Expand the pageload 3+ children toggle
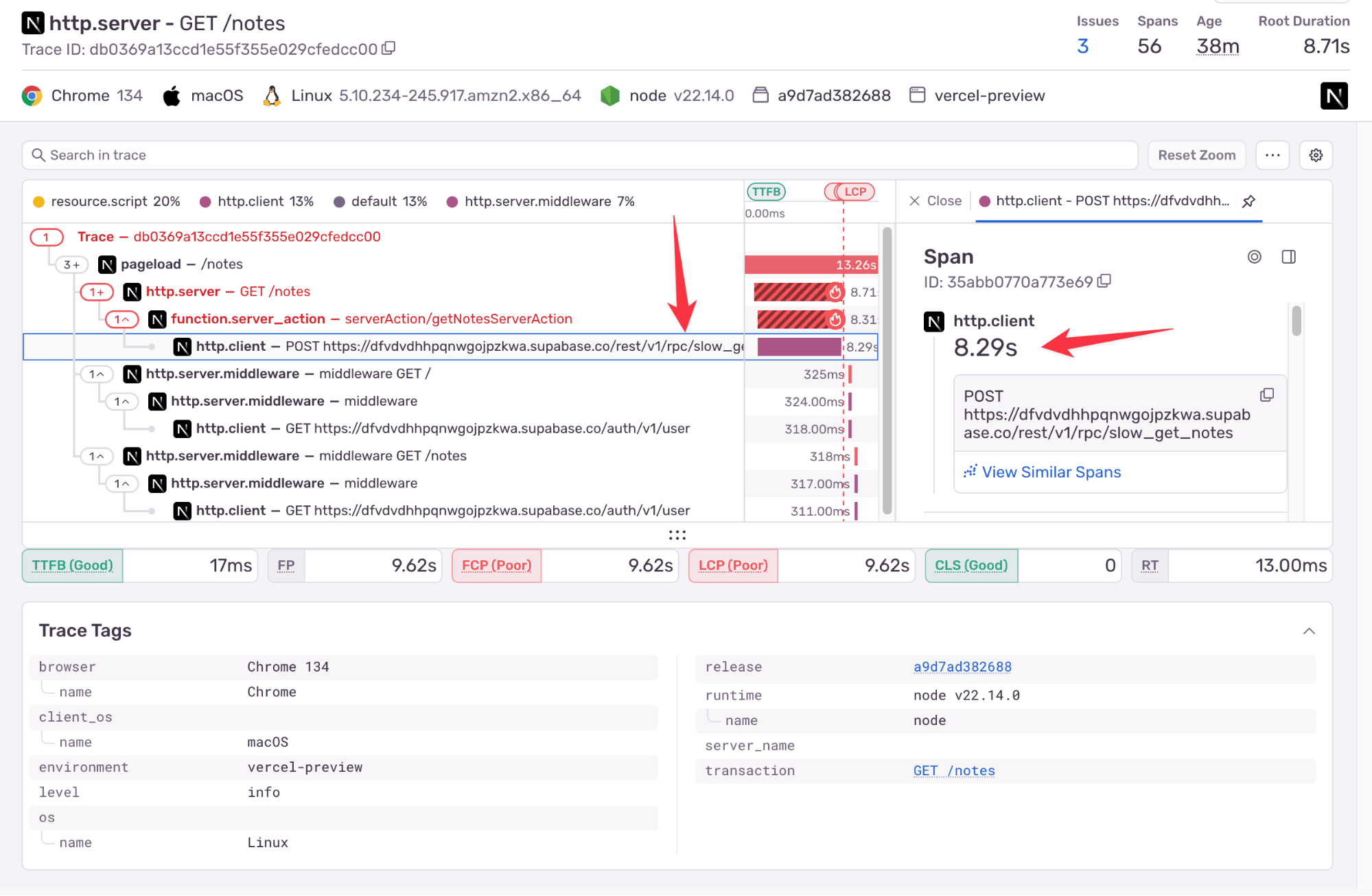Viewport: 1372px width, 896px height. [x=72, y=264]
